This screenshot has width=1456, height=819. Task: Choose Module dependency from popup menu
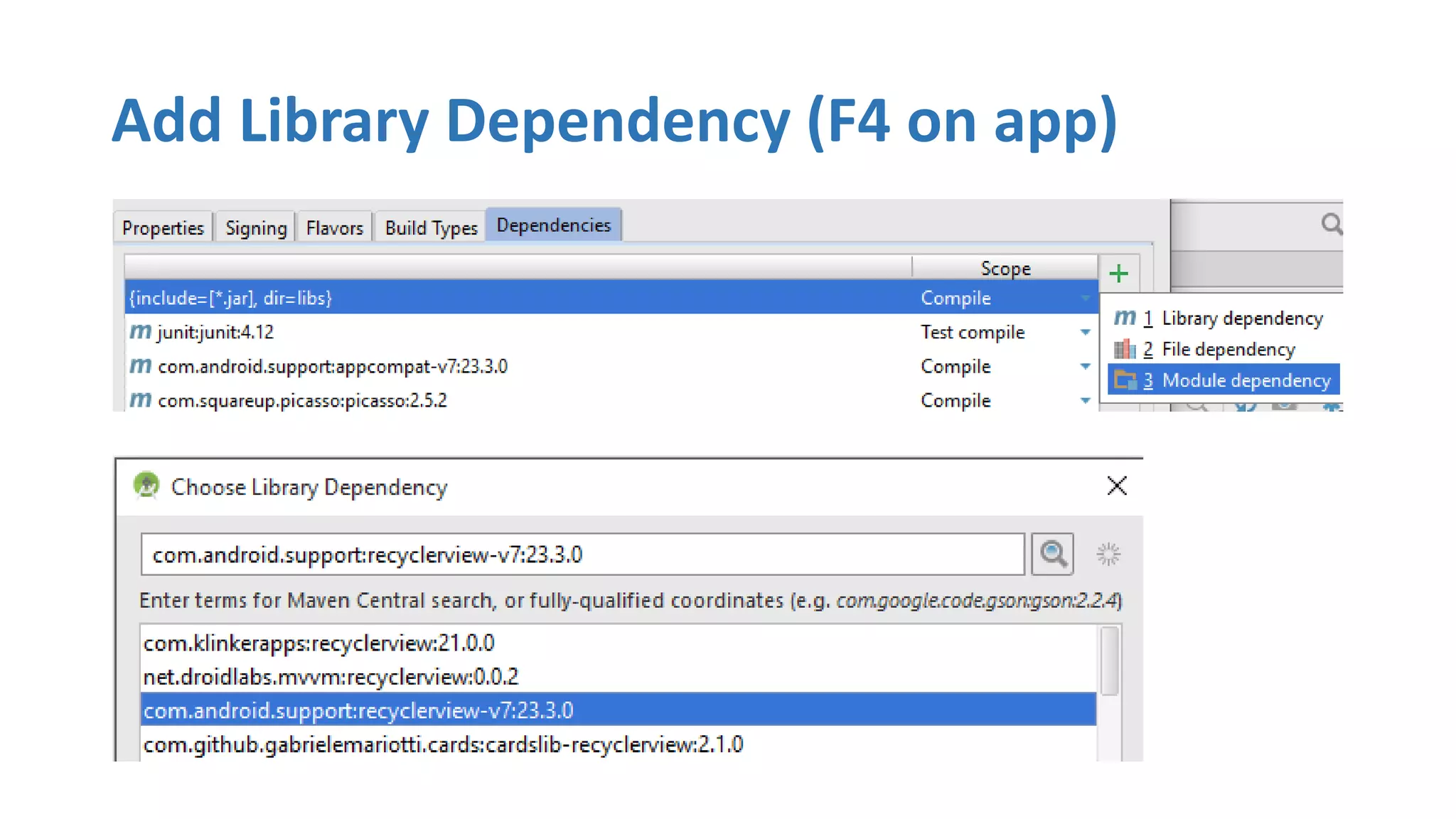1224,380
